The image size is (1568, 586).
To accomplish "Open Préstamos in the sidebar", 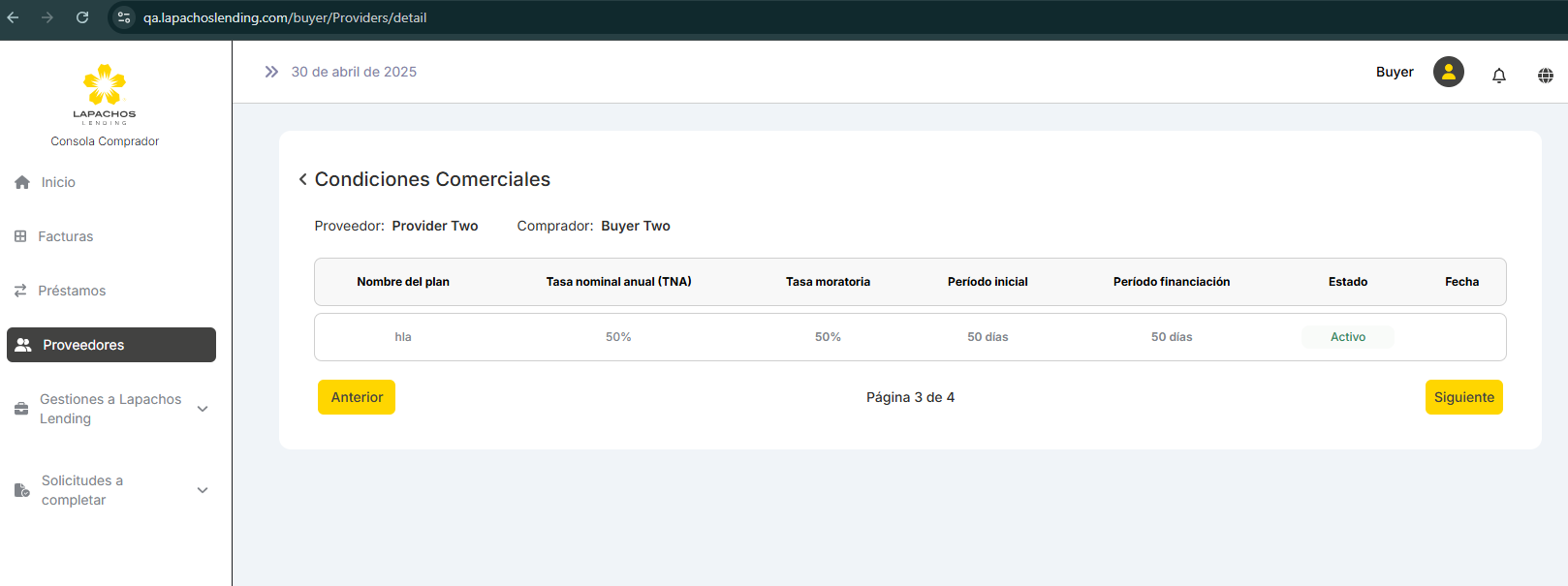I will click(72, 291).
